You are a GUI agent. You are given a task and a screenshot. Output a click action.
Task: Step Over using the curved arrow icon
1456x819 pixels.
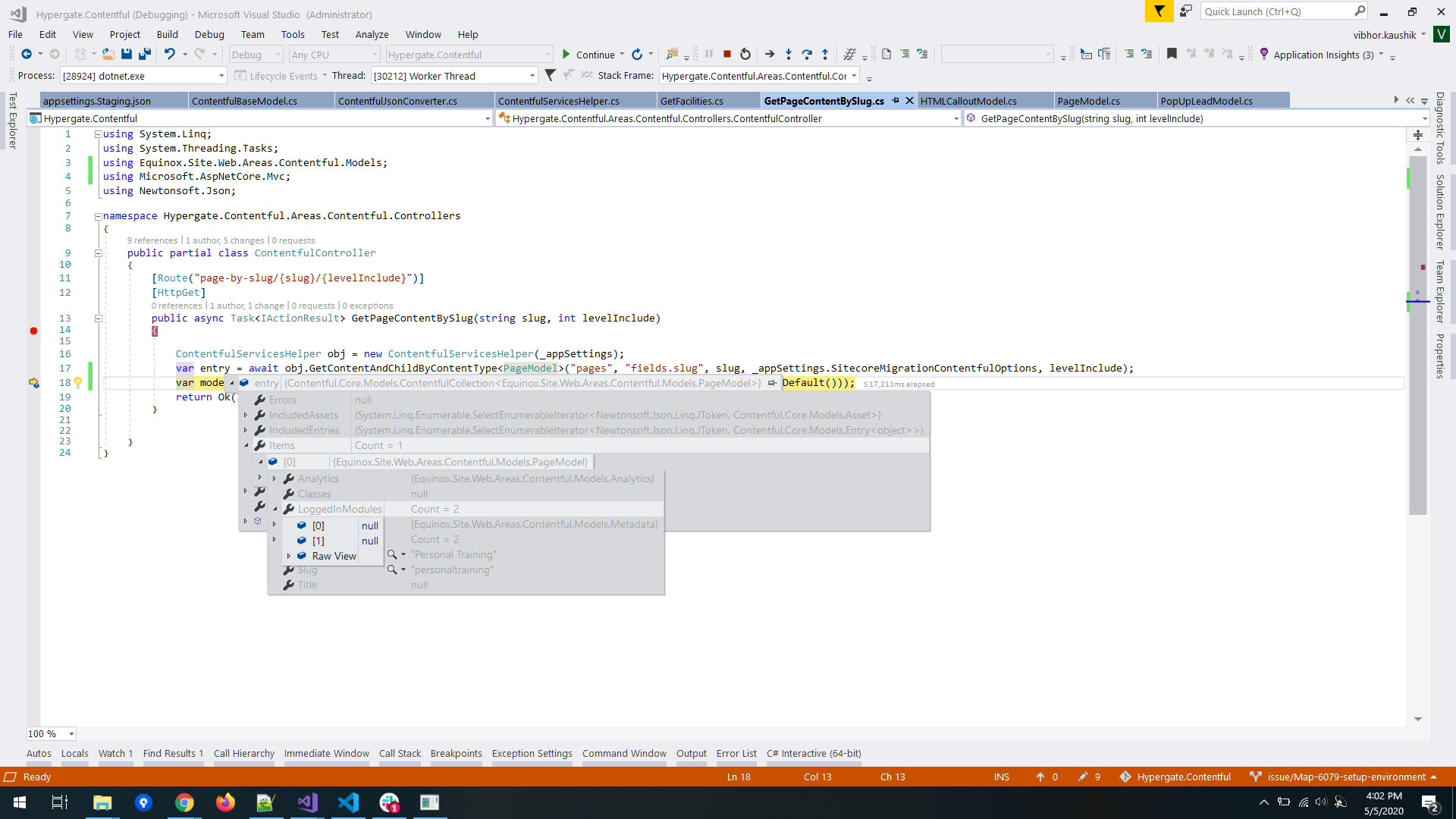point(805,54)
